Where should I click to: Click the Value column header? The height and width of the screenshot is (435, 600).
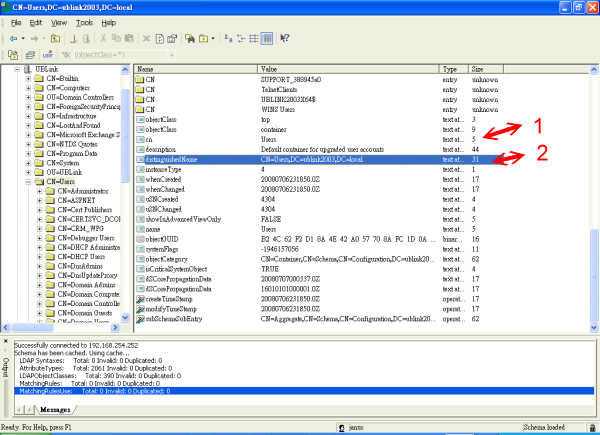coord(349,69)
